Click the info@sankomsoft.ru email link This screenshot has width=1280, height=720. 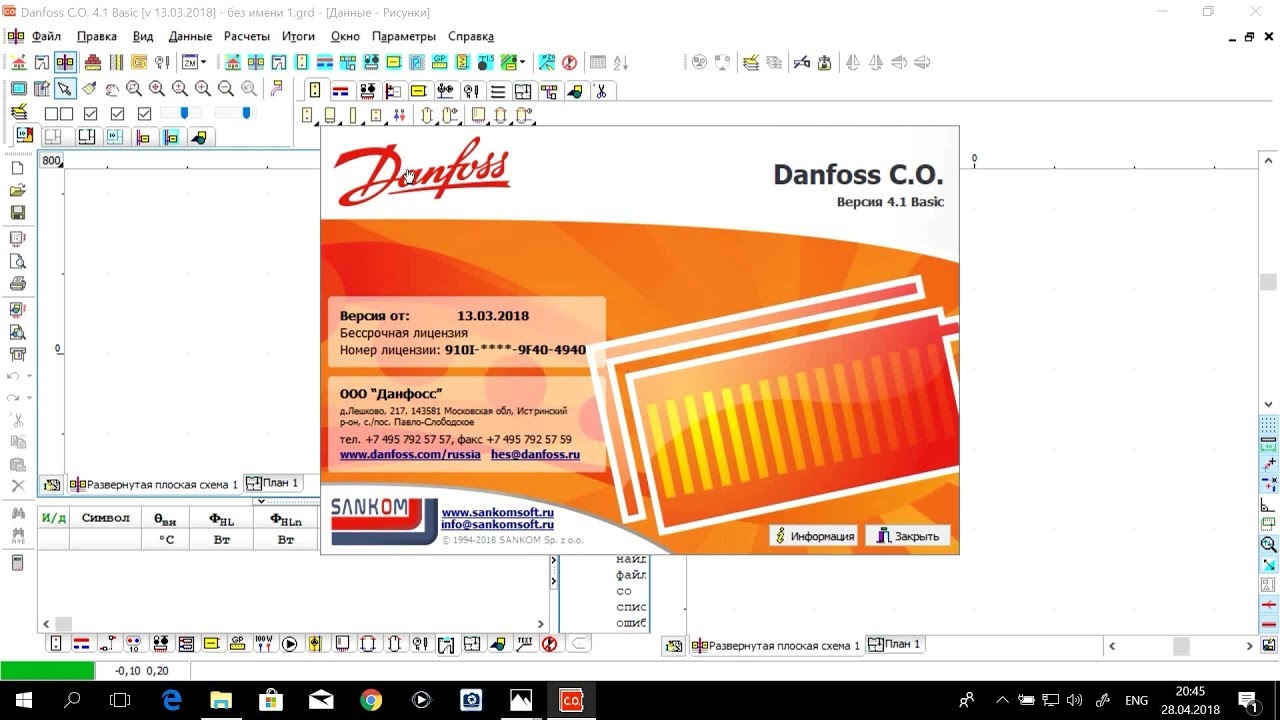[x=497, y=524]
